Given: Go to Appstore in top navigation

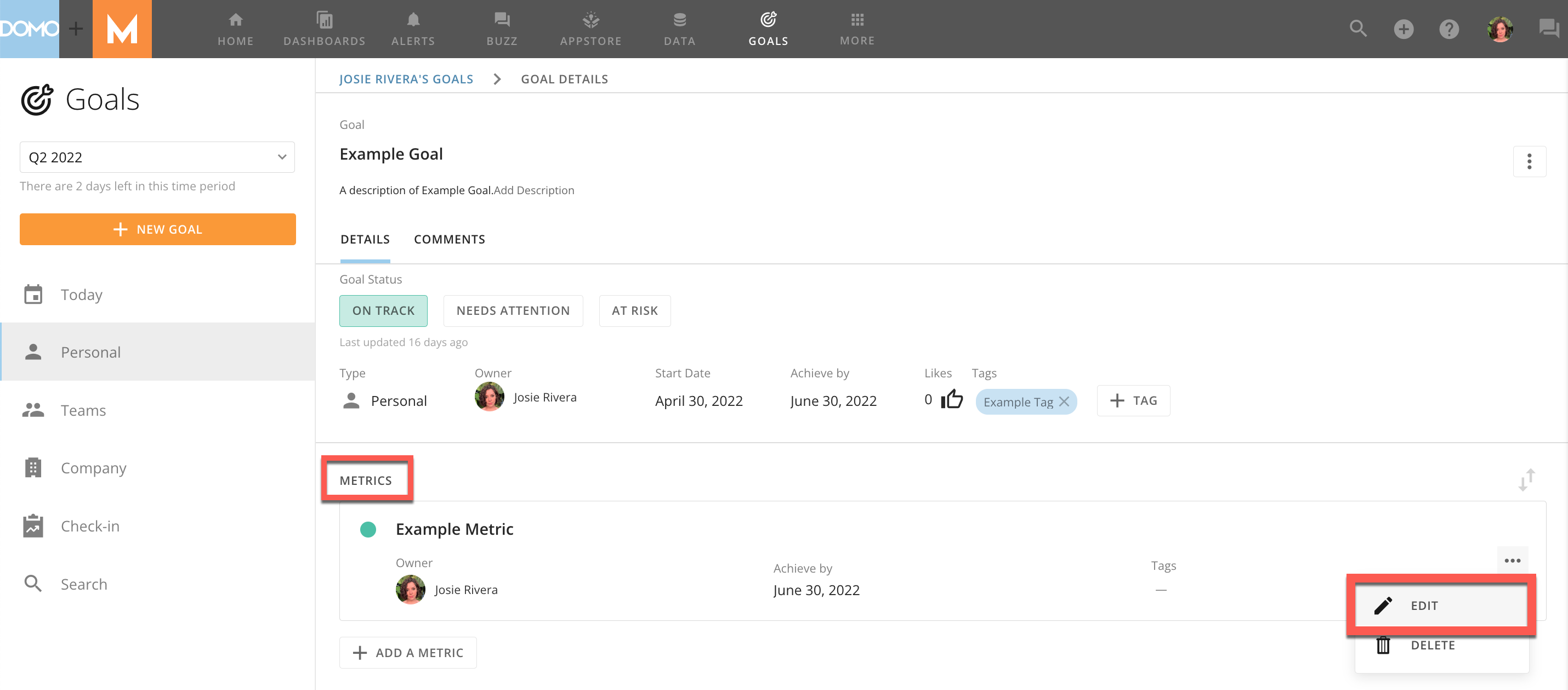Looking at the screenshot, I should (590, 29).
